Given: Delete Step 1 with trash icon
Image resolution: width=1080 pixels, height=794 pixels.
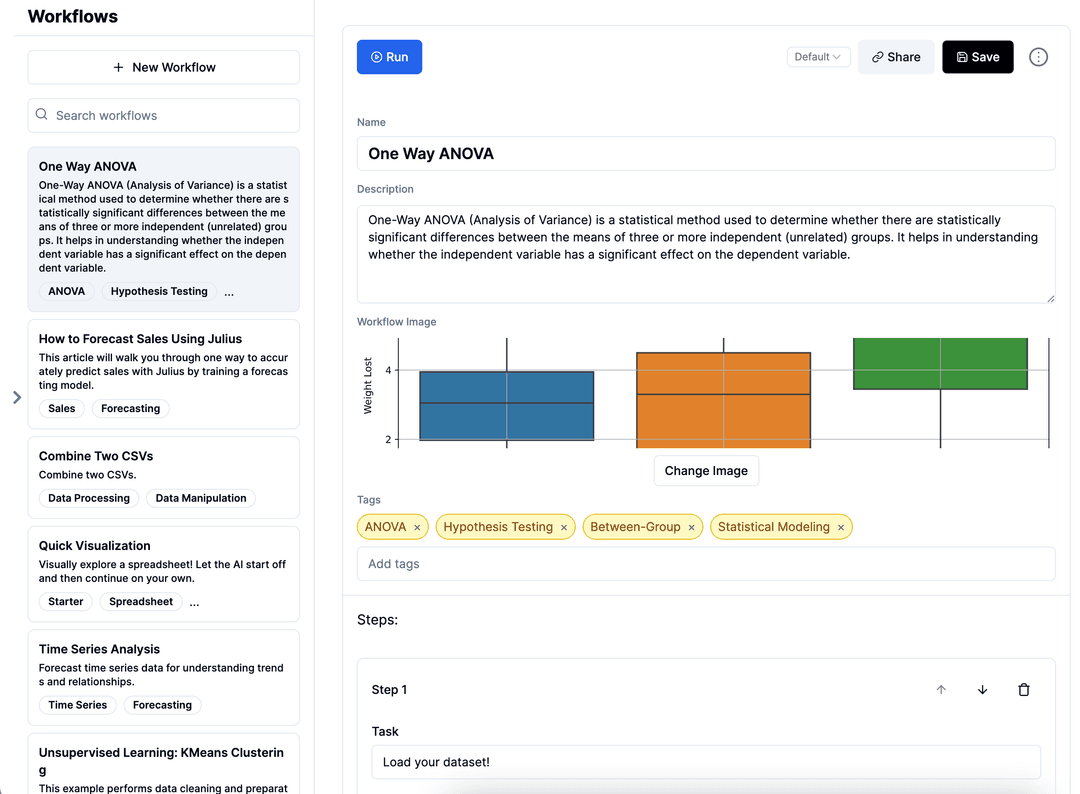Looking at the screenshot, I should 1024,689.
